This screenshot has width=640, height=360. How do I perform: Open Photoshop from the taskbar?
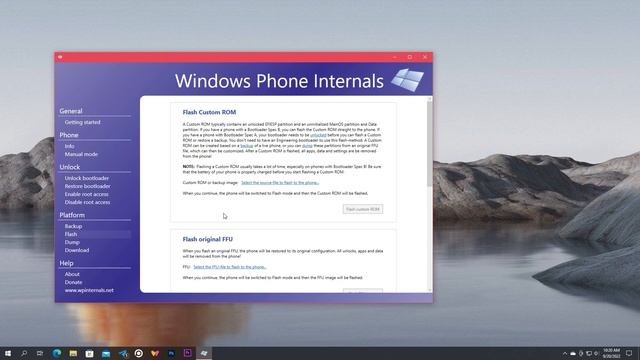click(x=171, y=353)
